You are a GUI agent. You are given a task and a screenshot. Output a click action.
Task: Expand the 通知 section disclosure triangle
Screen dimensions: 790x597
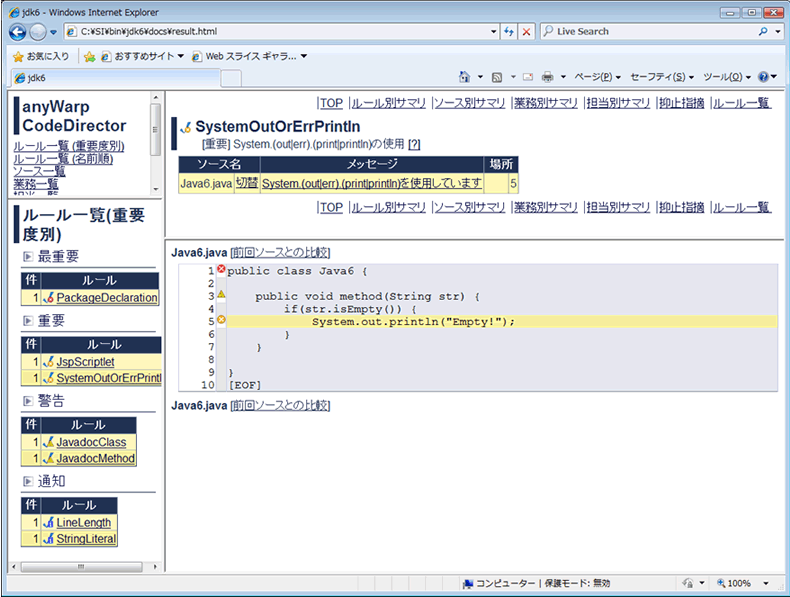(27, 482)
